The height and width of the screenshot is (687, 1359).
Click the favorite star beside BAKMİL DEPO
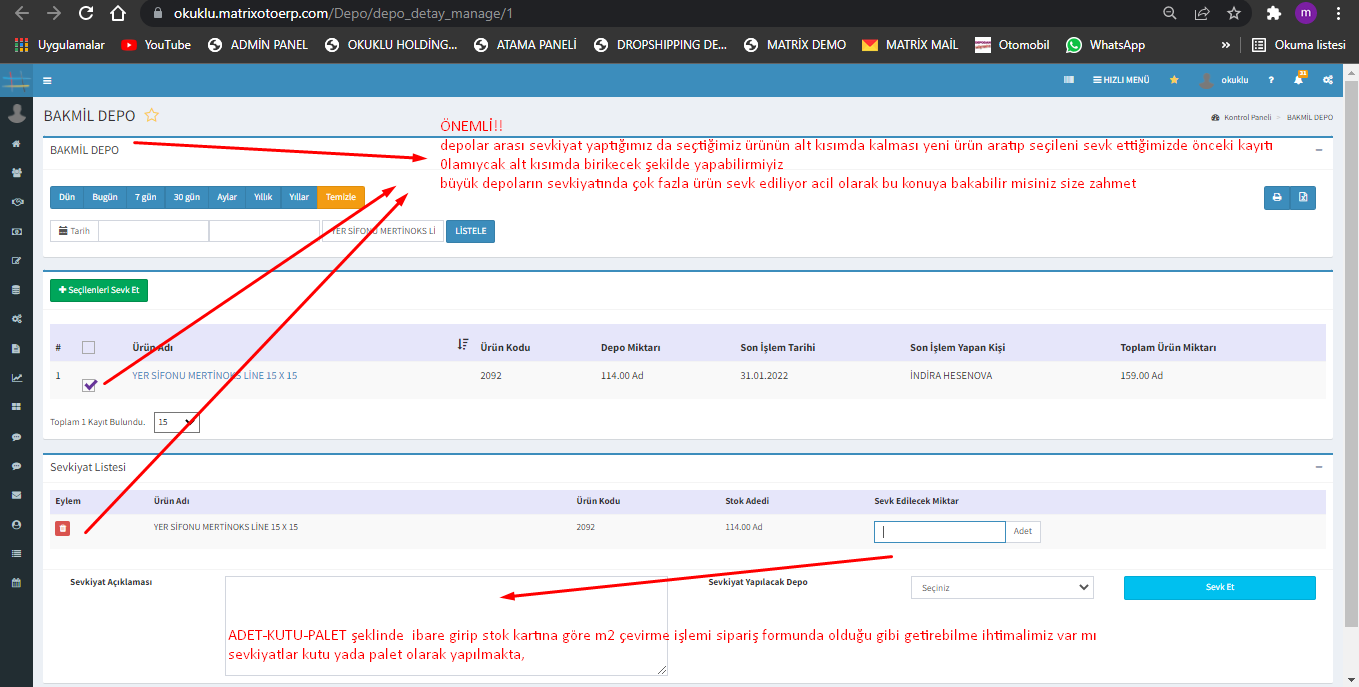(152, 116)
